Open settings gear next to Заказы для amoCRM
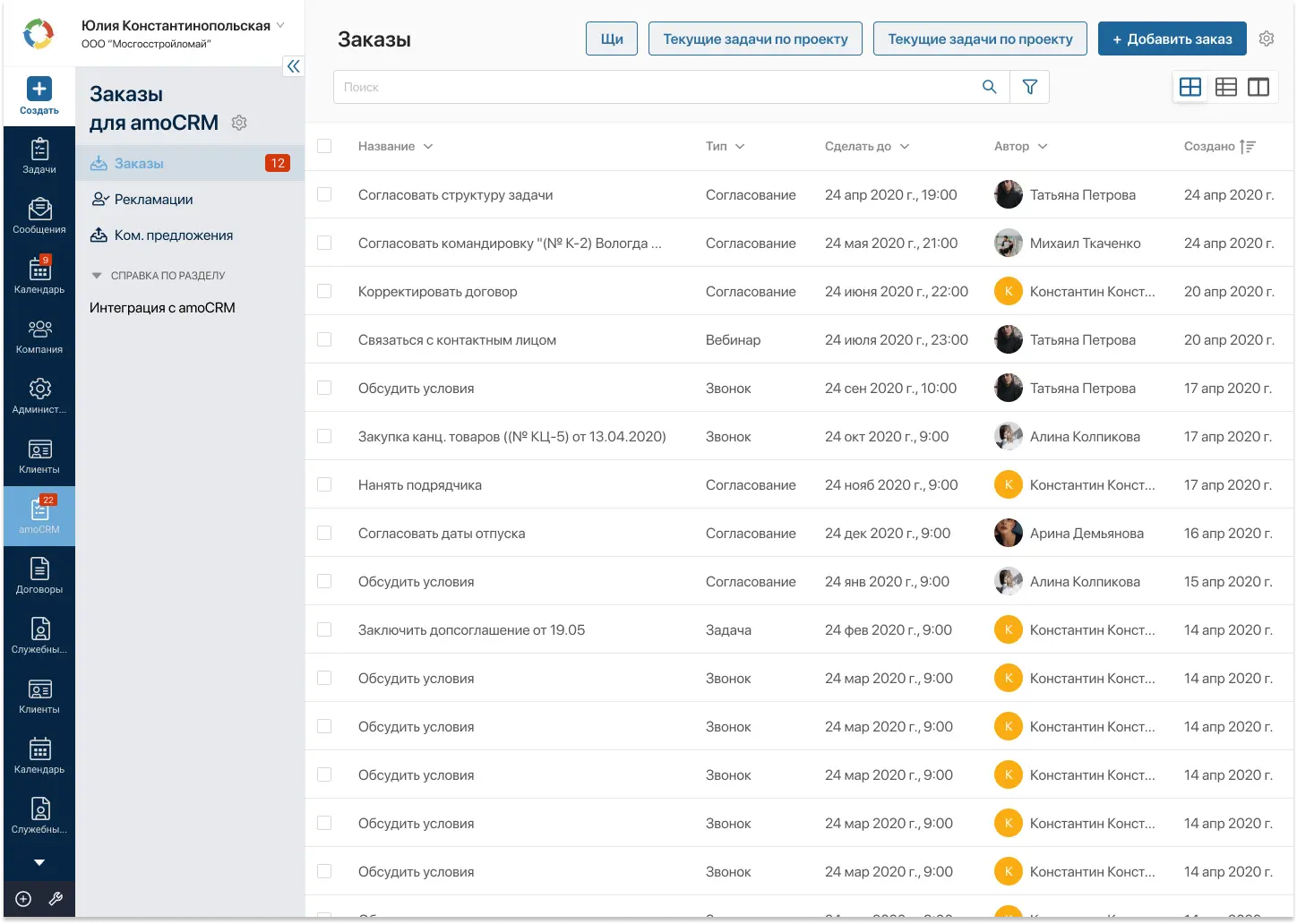The width and height of the screenshot is (1297, 924). [239, 123]
